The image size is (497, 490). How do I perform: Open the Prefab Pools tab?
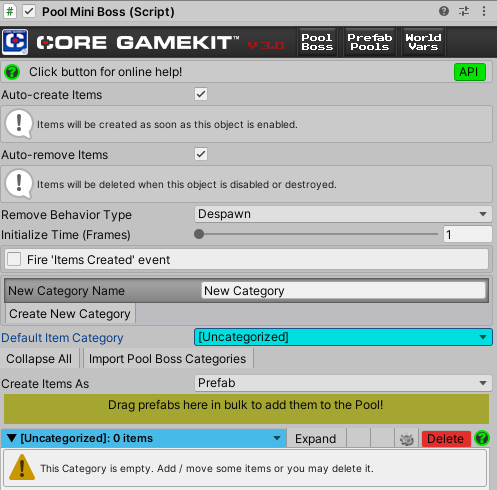coord(370,42)
